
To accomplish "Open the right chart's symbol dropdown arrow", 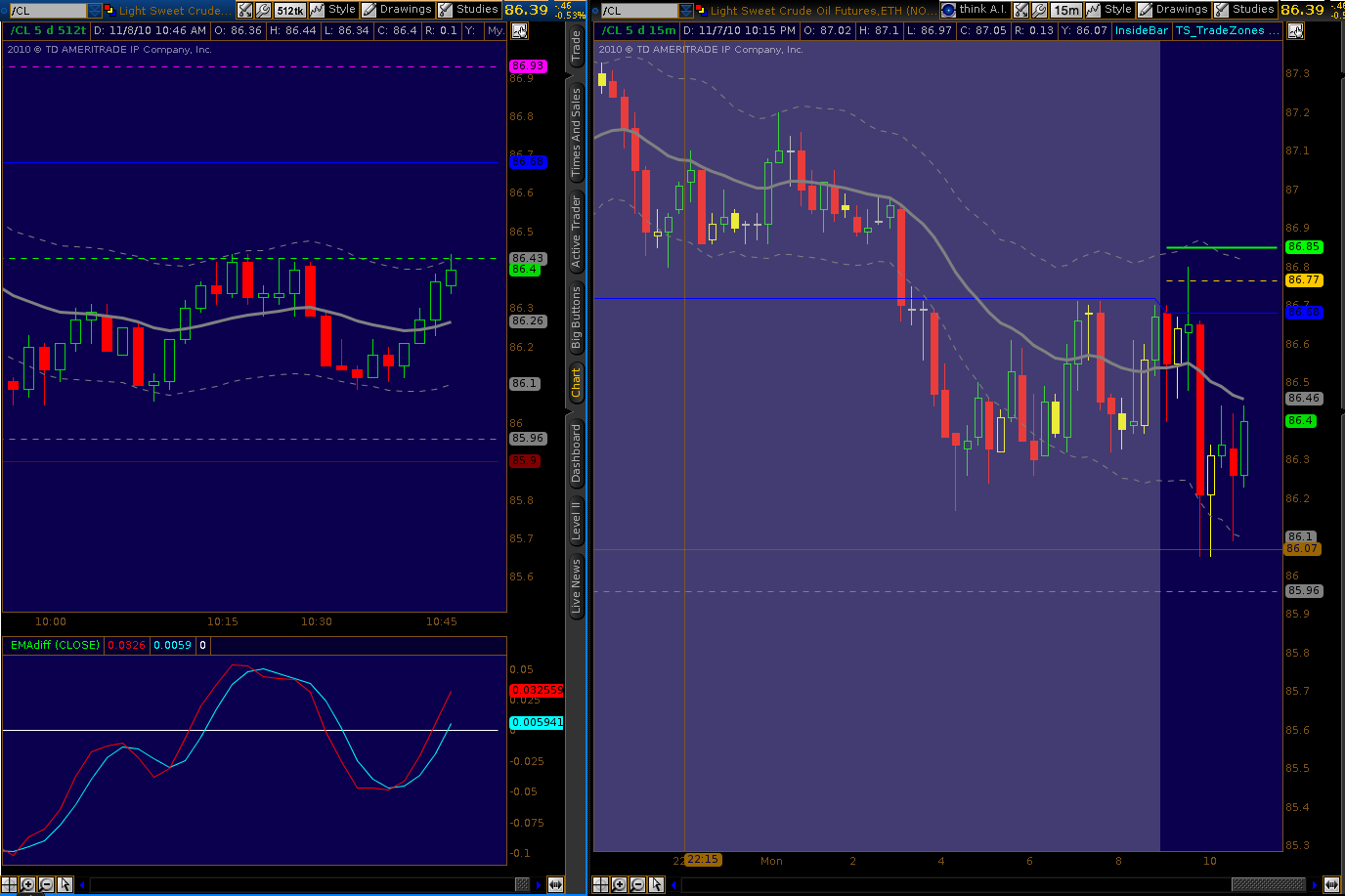I will (686, 10).
